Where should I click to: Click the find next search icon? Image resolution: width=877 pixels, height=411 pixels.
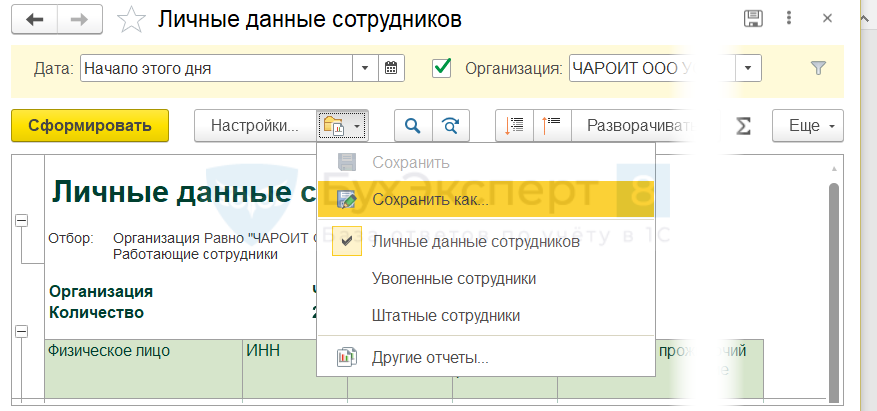pos(451,126)
